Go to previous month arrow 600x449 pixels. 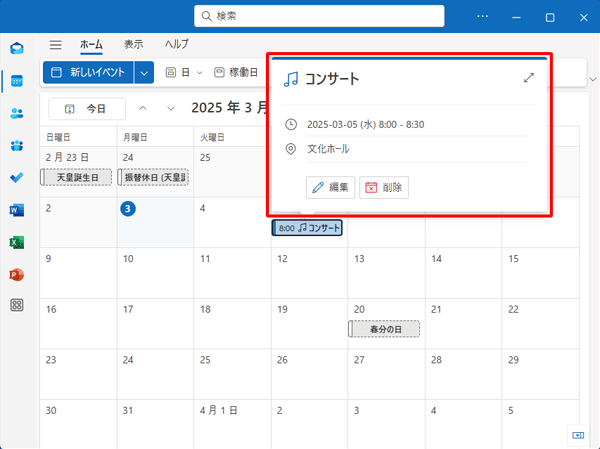143,109
